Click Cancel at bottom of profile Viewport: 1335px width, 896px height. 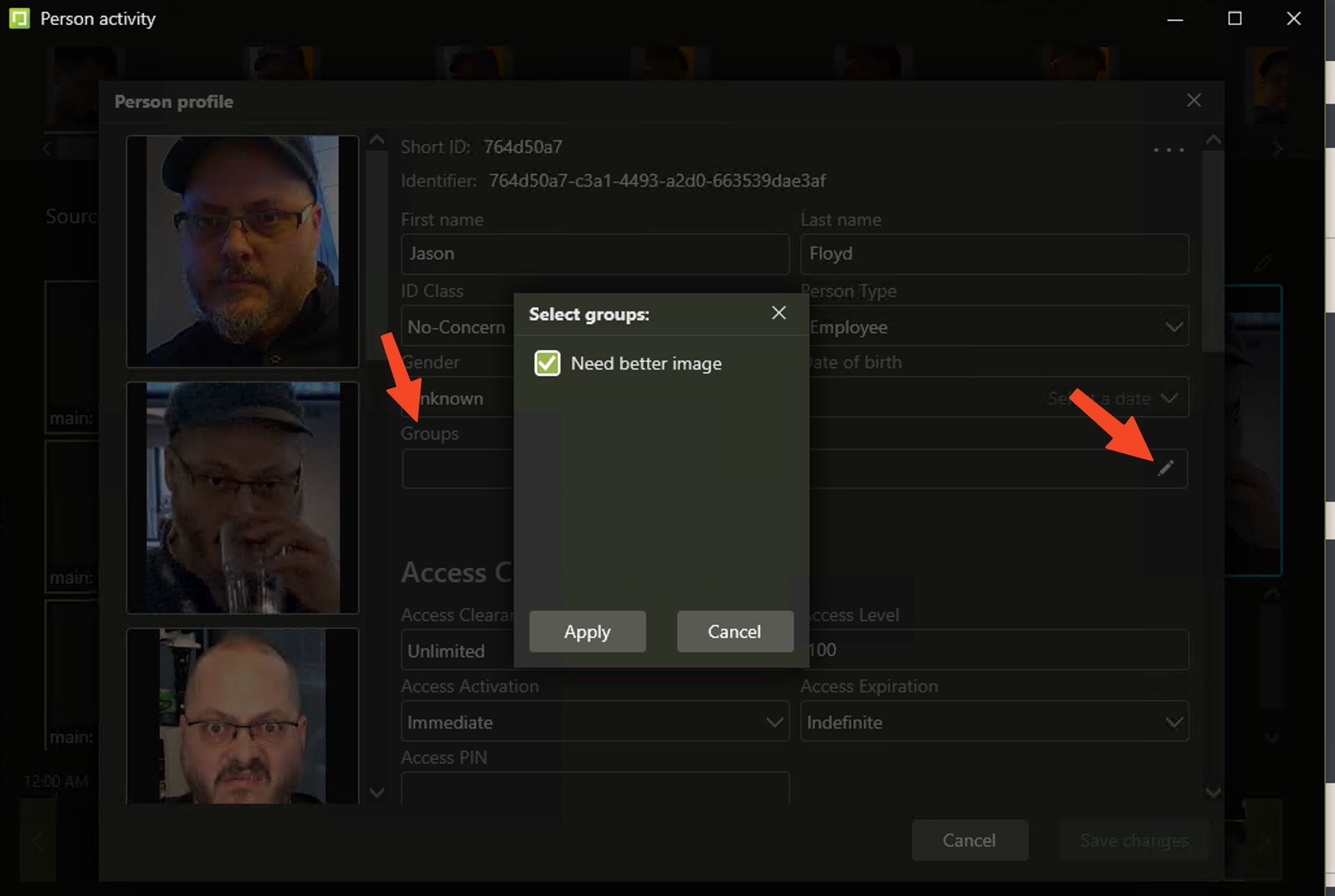tap(969, 840)
